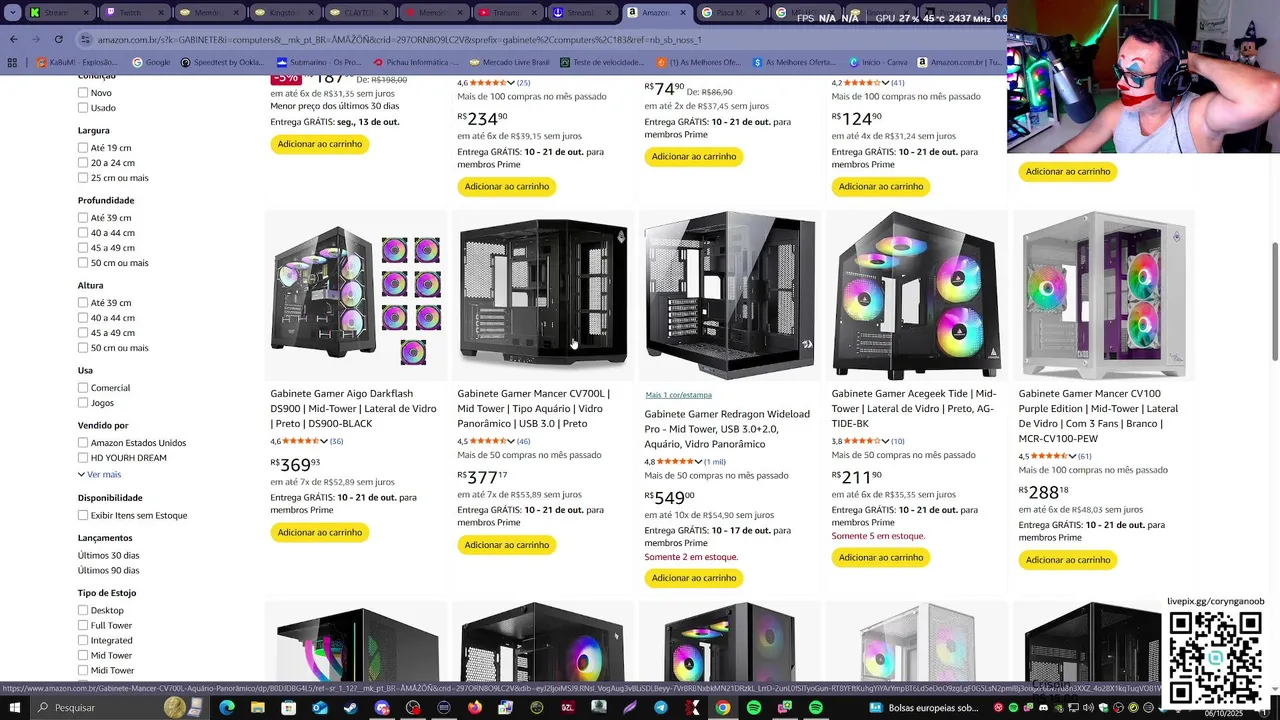The width and height of the screenshot is (1280, 720).
Task: Add Aigo Darkflash DS900 to cart
Action: 320,532
